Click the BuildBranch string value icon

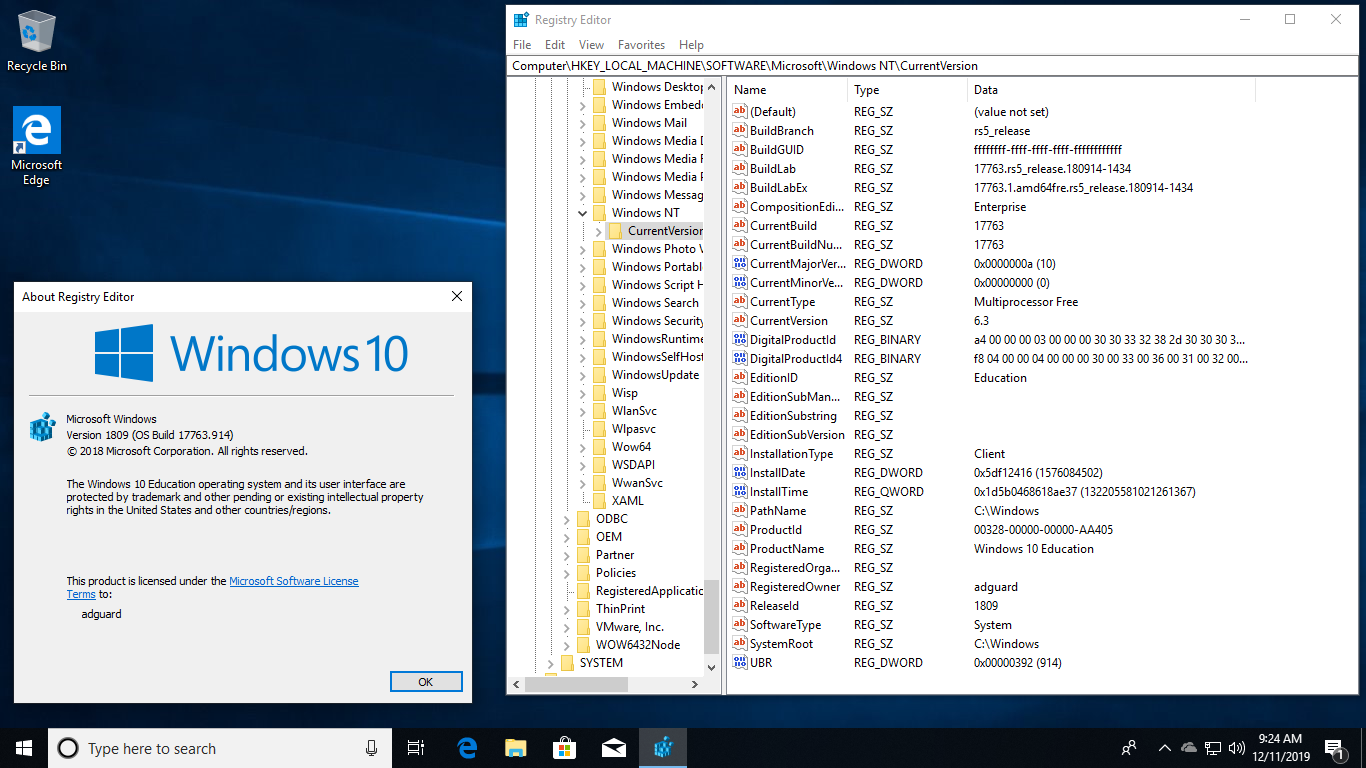pyautogui.click(x=740, y=131)
